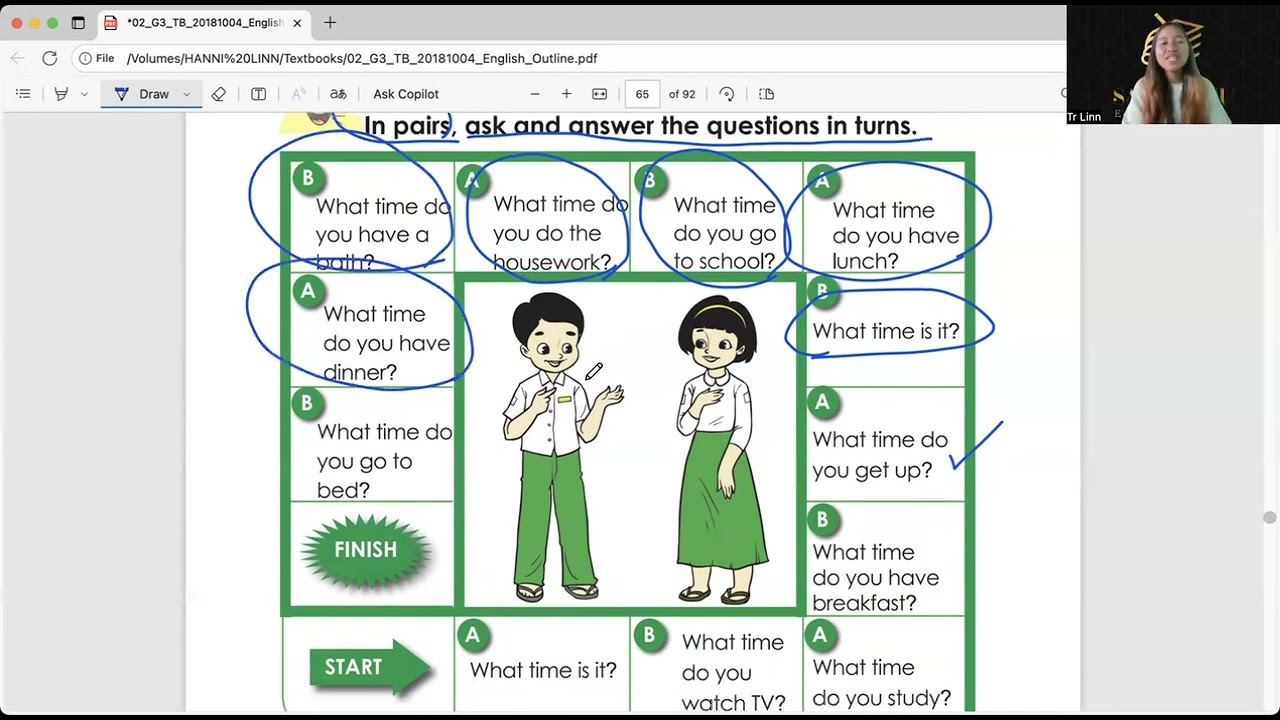The image size is (1280, 720).
Task: Open the Draw ink options dropdown
Action: pyautogui.click(x=186, y=94)
